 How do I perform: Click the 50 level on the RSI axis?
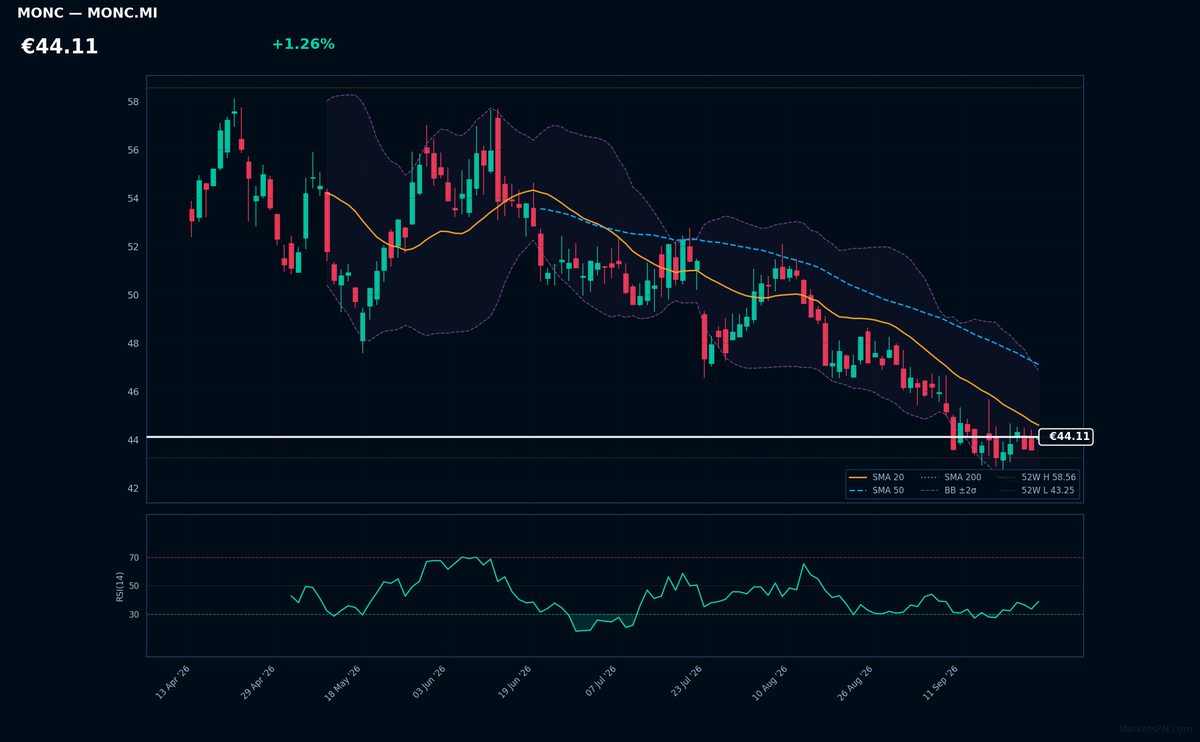tap(134, 586)
